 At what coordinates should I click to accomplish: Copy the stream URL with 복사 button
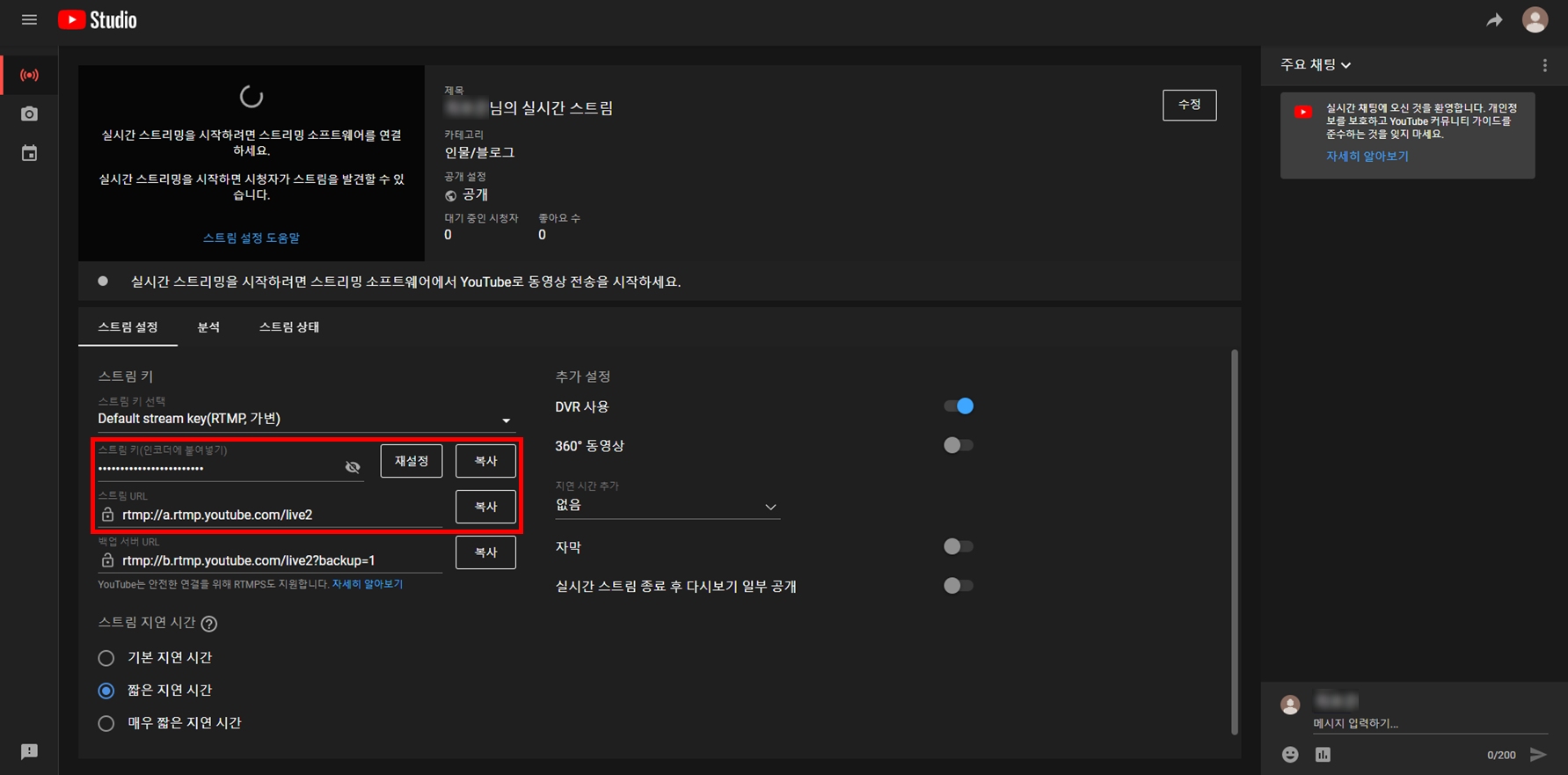click(x=485, y=507)
